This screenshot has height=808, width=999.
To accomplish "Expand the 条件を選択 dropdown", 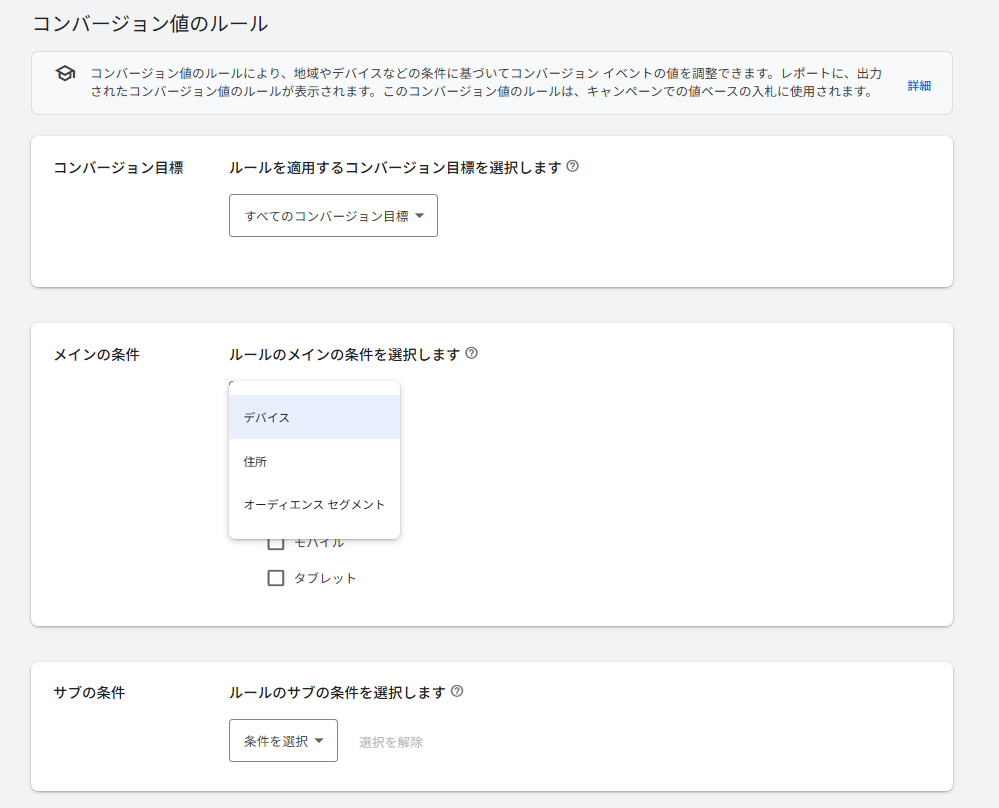I will click(x=283, y=741).
